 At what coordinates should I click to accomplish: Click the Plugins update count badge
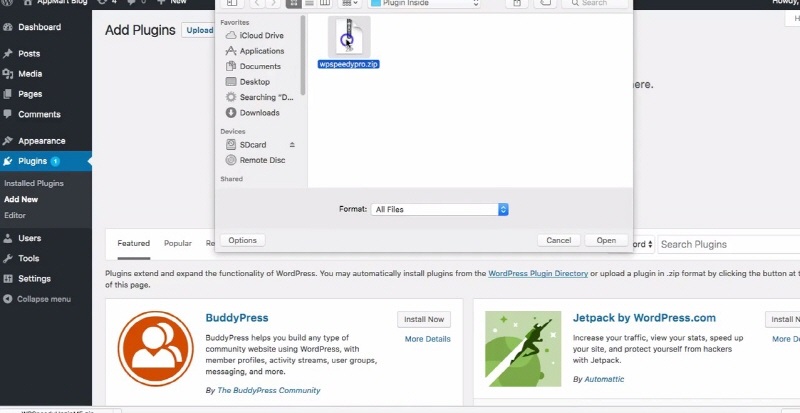click(55, 161)
